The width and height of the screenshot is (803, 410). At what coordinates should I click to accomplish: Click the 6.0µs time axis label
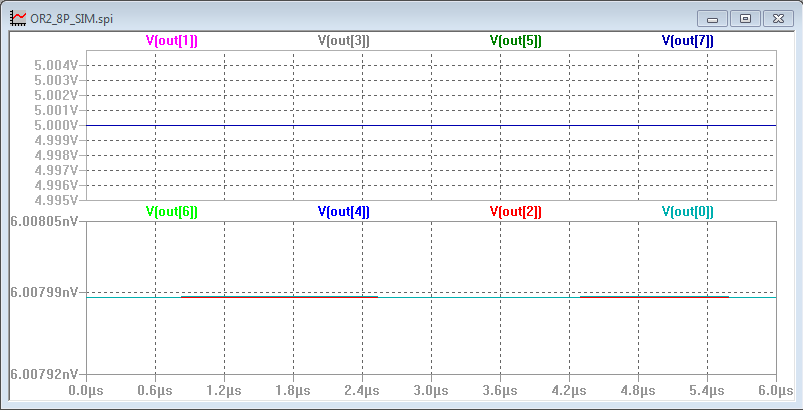tap(774, 392)
